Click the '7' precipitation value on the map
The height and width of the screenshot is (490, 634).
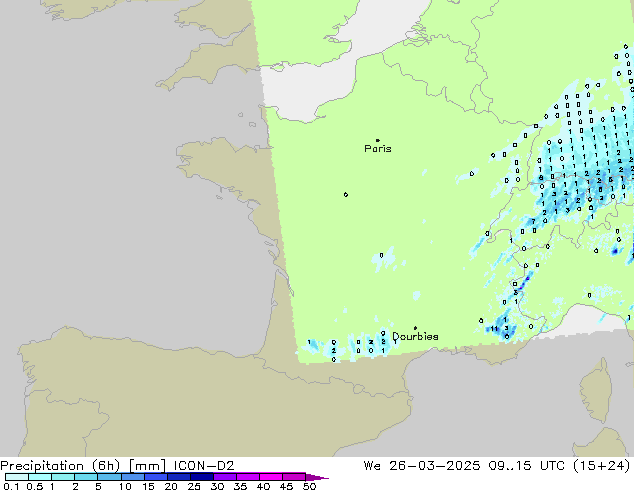click(x=534, y=222)
